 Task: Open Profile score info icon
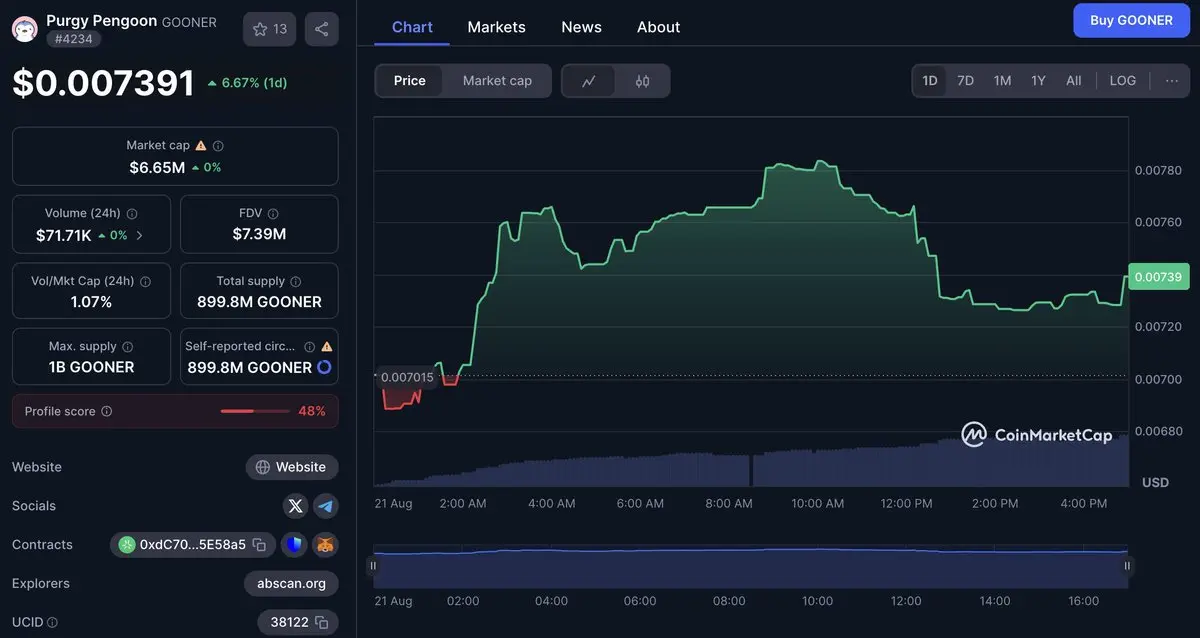point(107,411)
